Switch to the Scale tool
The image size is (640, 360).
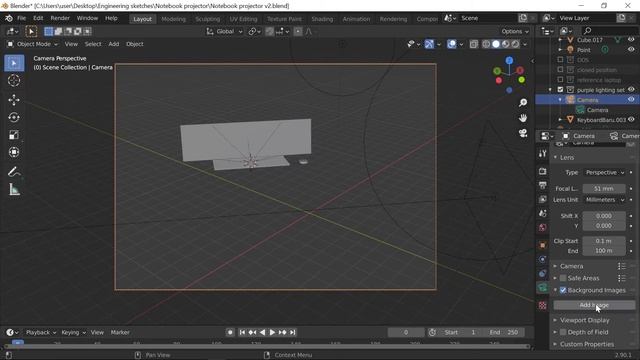click(x=14, y=135)
